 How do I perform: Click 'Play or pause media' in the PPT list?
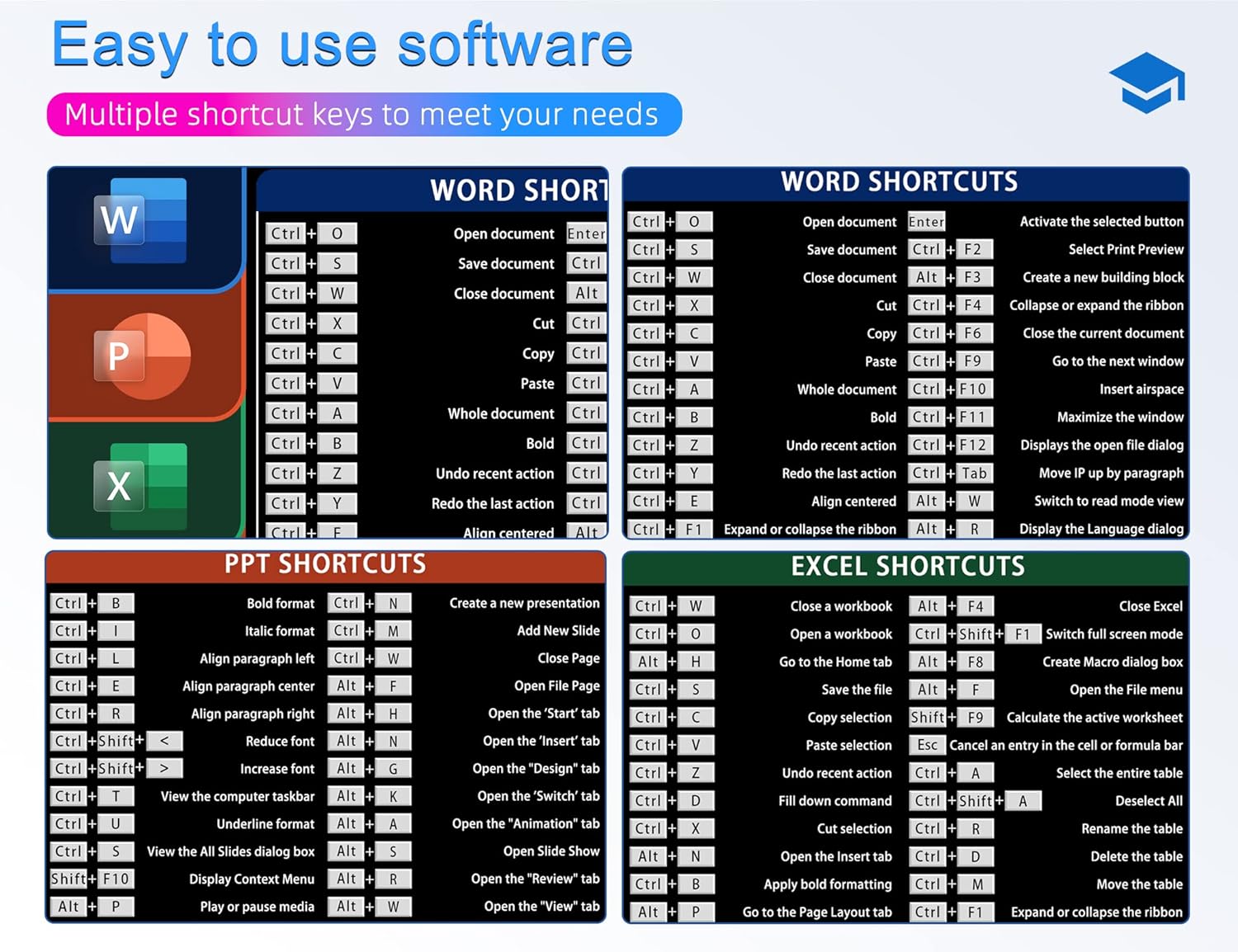tap(257, 907)
